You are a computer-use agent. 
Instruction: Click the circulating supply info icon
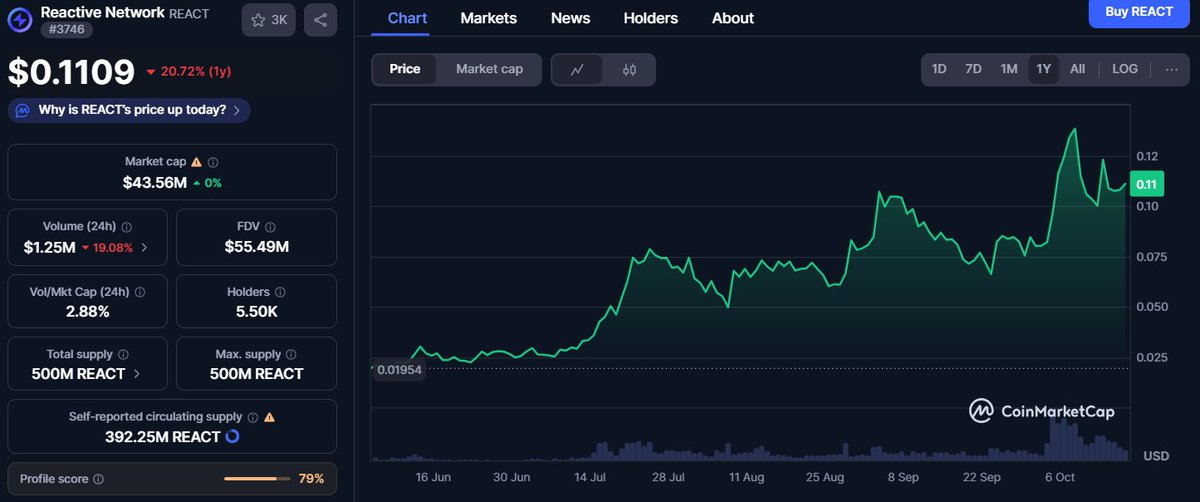tap(253, 417)
